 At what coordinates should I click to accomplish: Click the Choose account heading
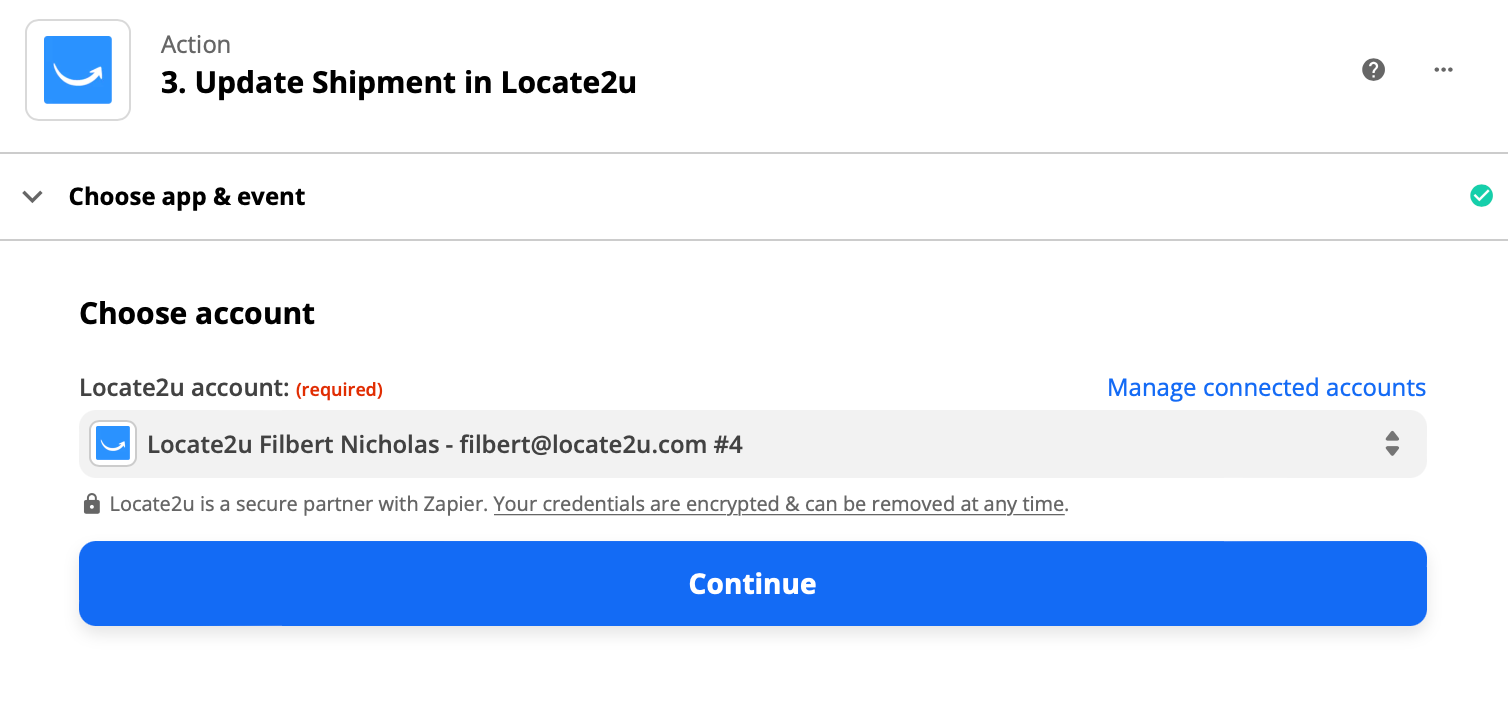coord(197,314)
